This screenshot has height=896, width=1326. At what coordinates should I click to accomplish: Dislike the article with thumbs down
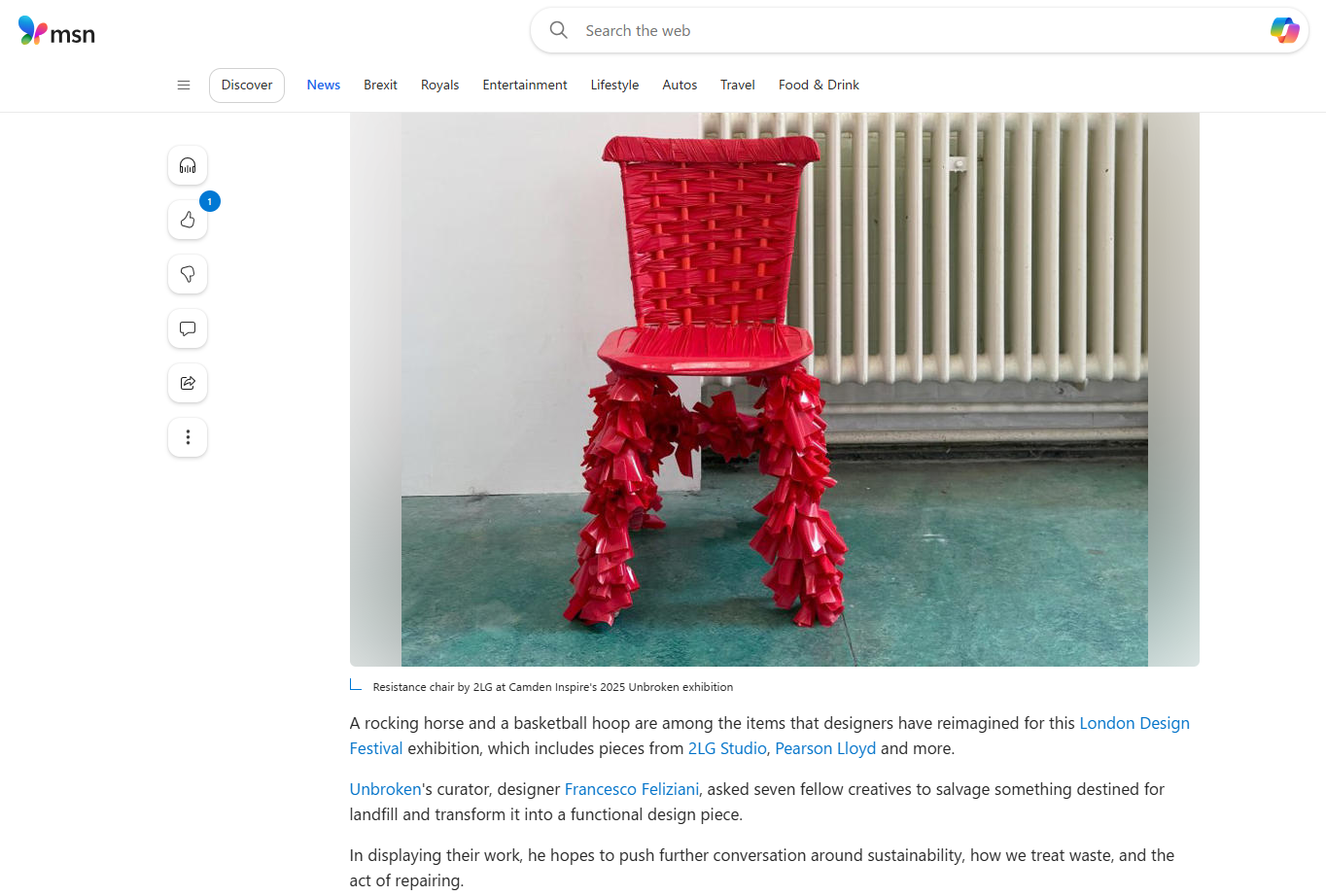coord(188,274)
